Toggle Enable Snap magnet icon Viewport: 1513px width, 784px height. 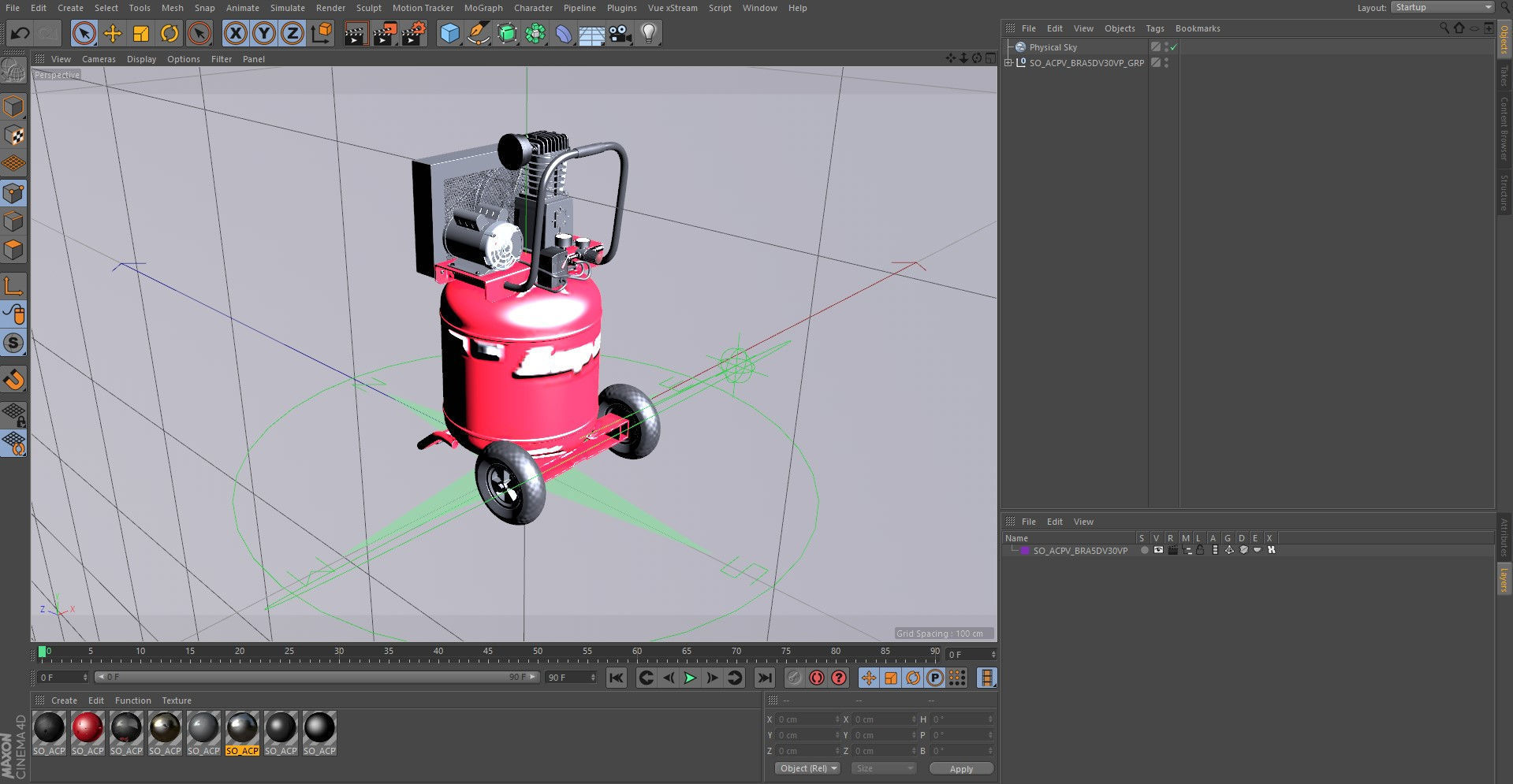[13, 380]
